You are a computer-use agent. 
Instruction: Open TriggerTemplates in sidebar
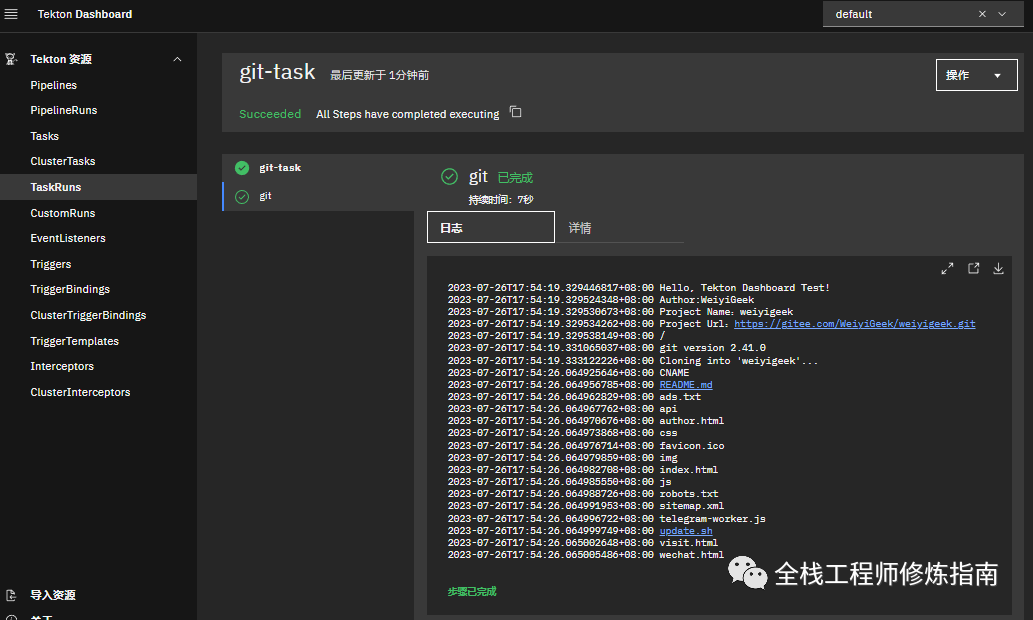click(x=74, y=341)
